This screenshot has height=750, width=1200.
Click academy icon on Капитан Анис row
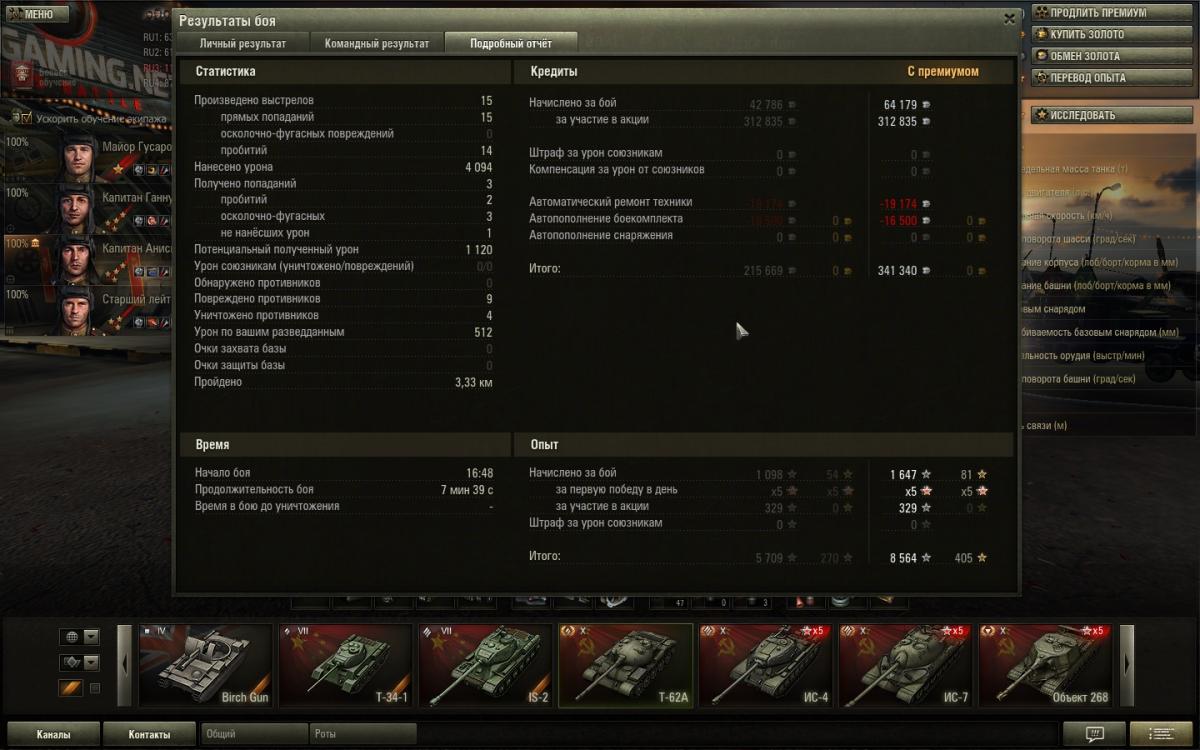36,243
